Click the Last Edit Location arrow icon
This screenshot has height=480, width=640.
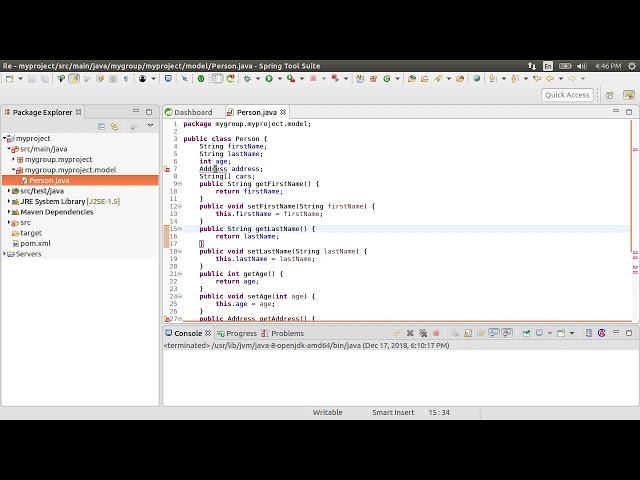point(537,78)
